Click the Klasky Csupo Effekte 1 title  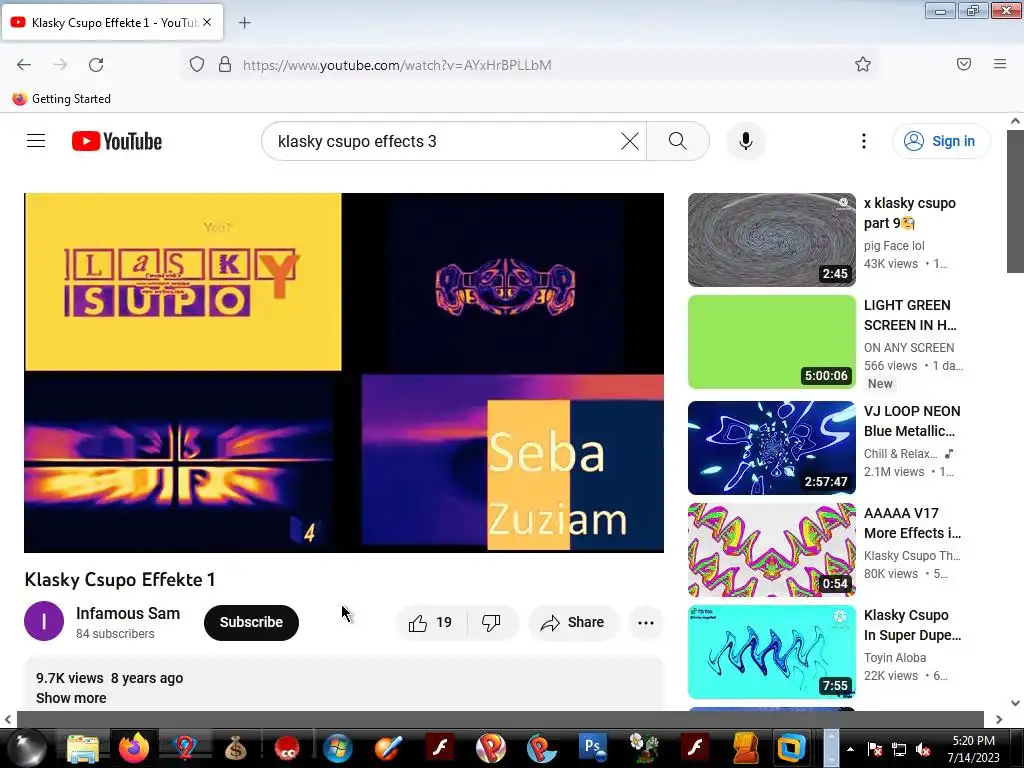(120, 579)
